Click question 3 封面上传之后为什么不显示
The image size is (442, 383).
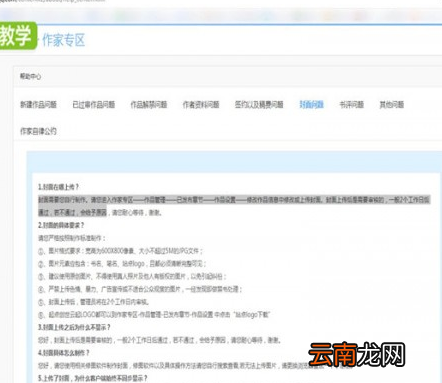pyautogui.click(x=74, y=327)
